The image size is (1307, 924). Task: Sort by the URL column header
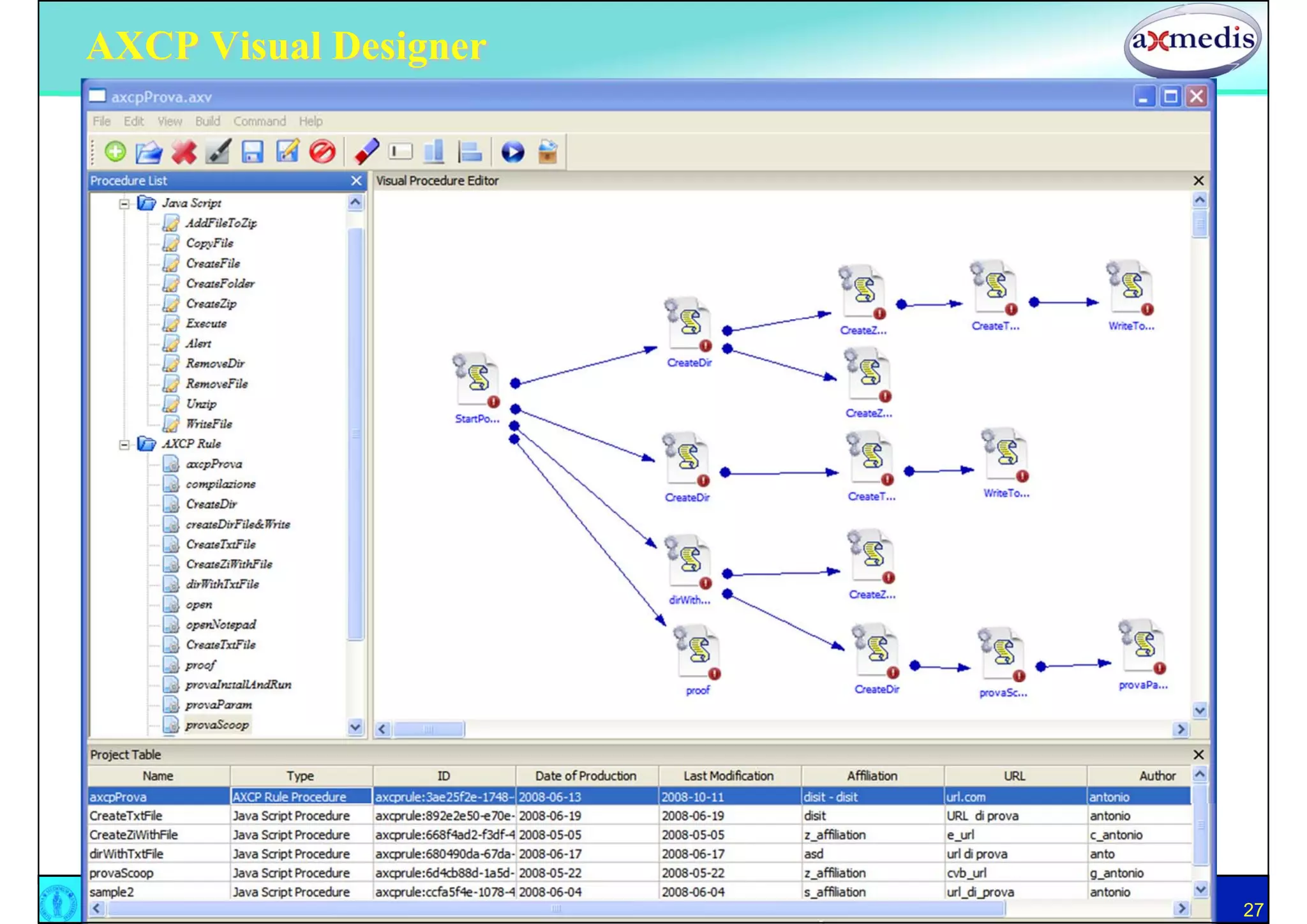pyautogui.click(x=1015, y=776)
